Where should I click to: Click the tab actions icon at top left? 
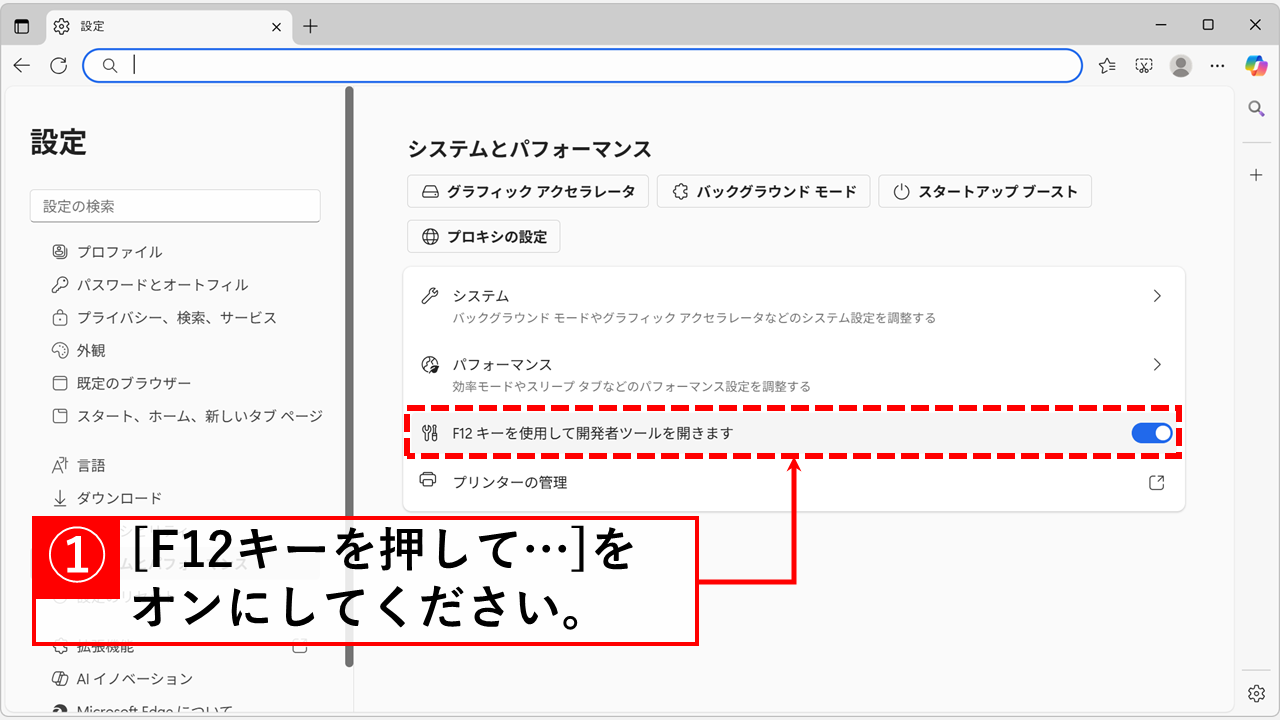21,26
